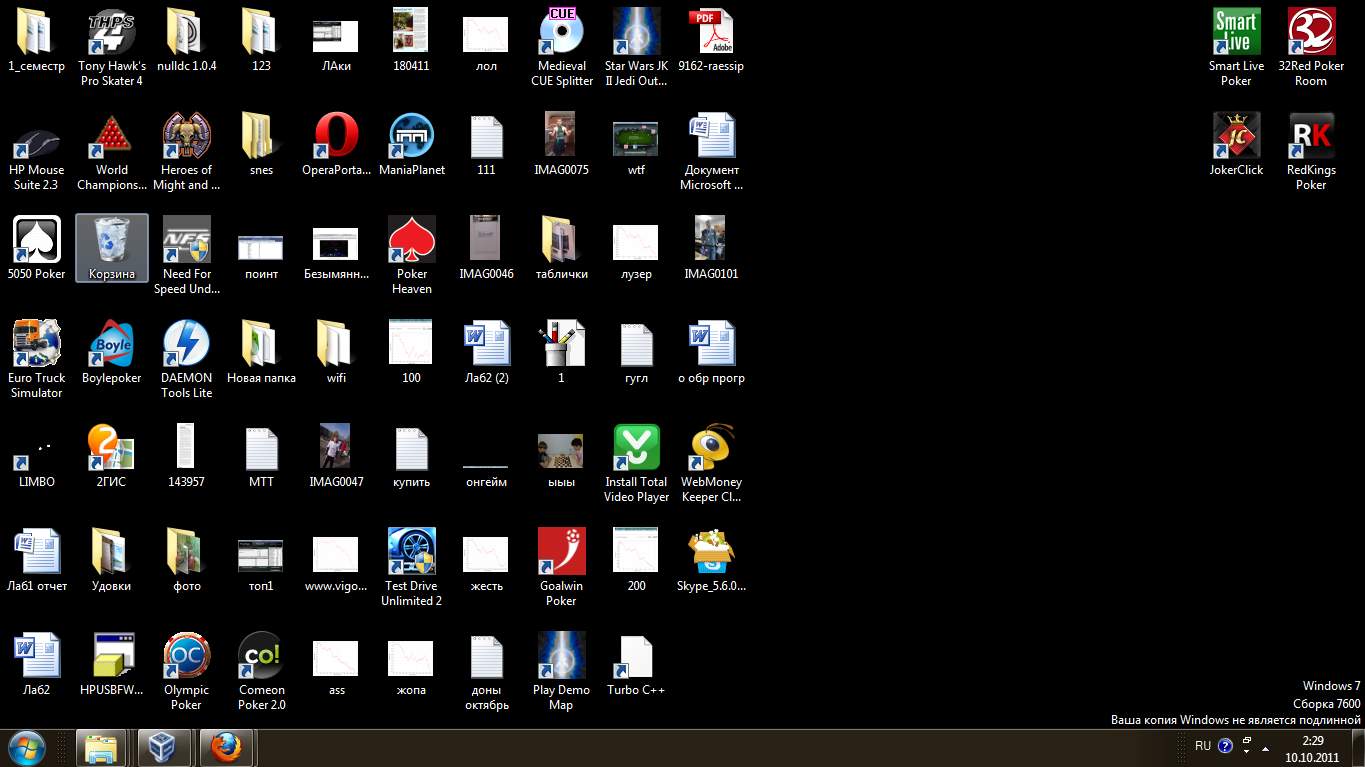Open DAEMON Tools Lite shortcut
Screen dimensions: 1365x767
186,344
